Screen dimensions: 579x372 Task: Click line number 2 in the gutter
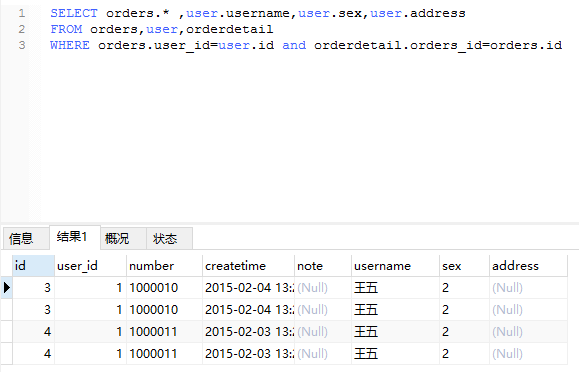[x=22, y=29]
